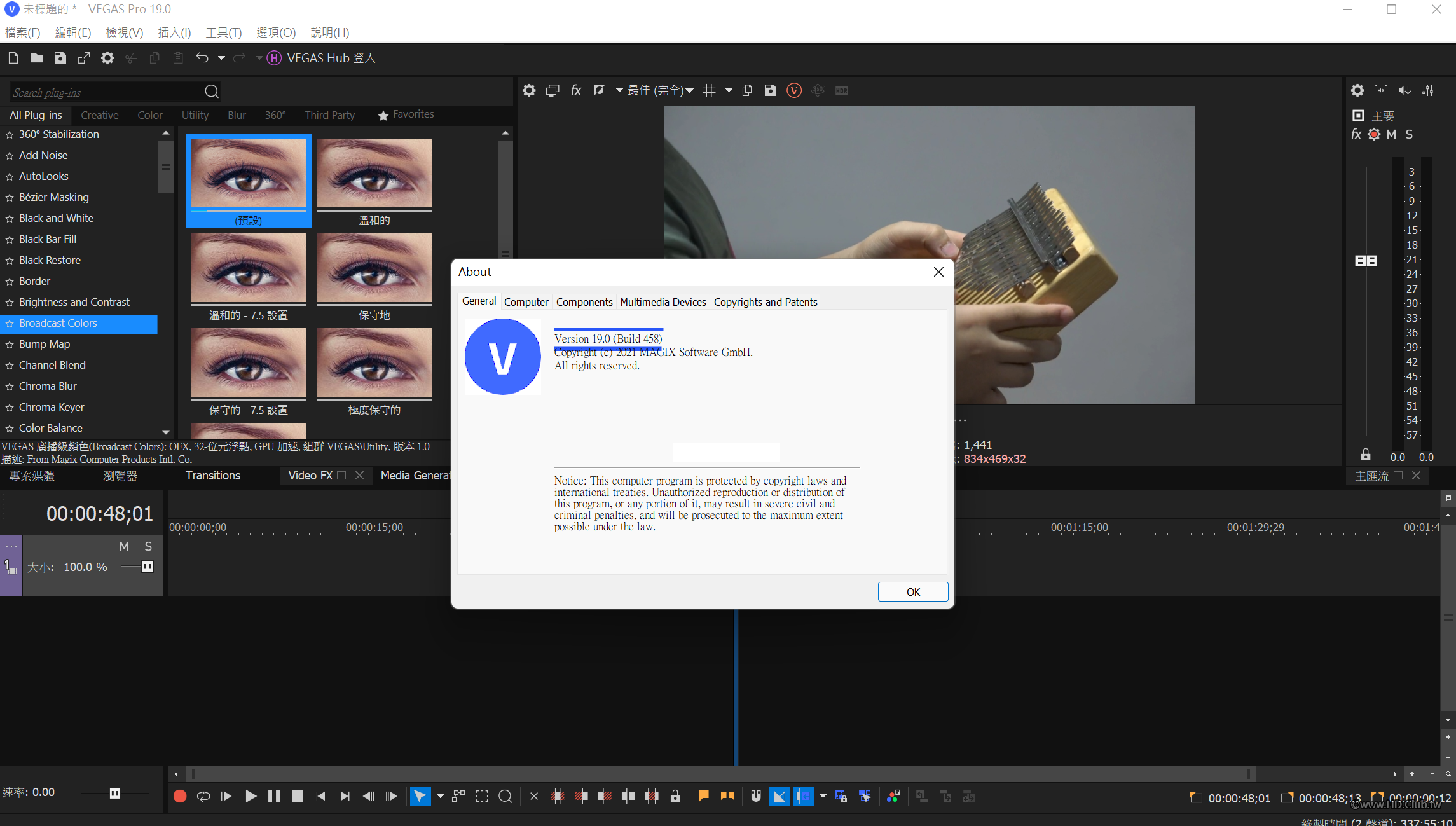Open a project with the folder icon
The image size is (1456, 826).
tap(37, 58)
